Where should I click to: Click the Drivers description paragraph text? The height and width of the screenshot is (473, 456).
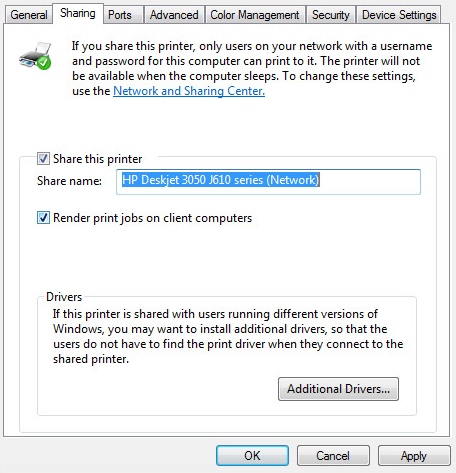click(228, 336)
